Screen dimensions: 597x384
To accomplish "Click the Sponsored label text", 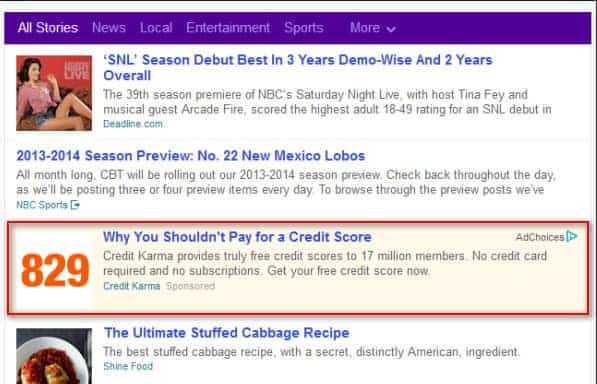I will tap(190, 286).
